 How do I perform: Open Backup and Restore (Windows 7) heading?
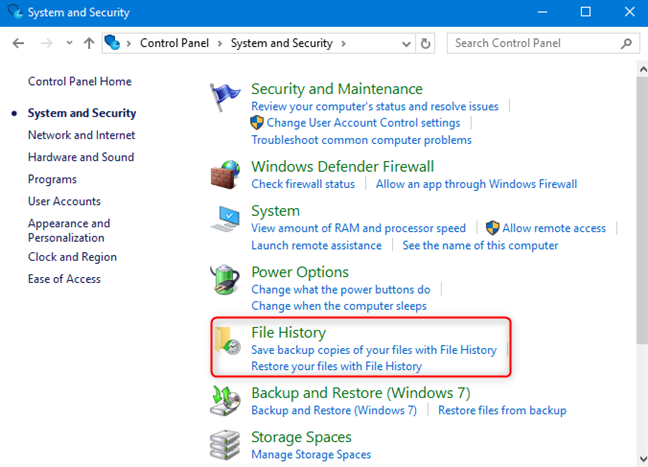361,393
